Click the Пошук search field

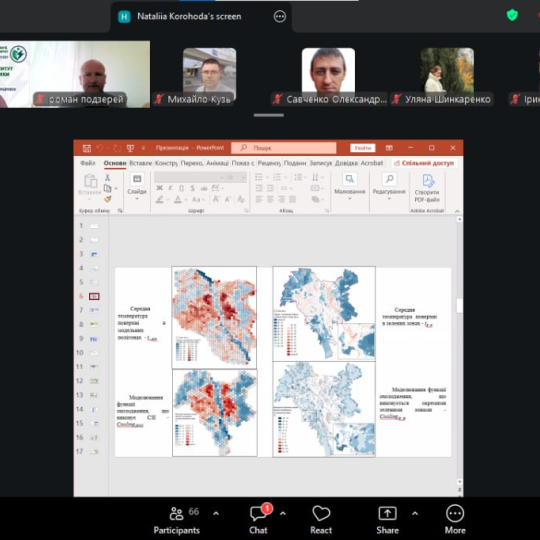coord(283,148)
